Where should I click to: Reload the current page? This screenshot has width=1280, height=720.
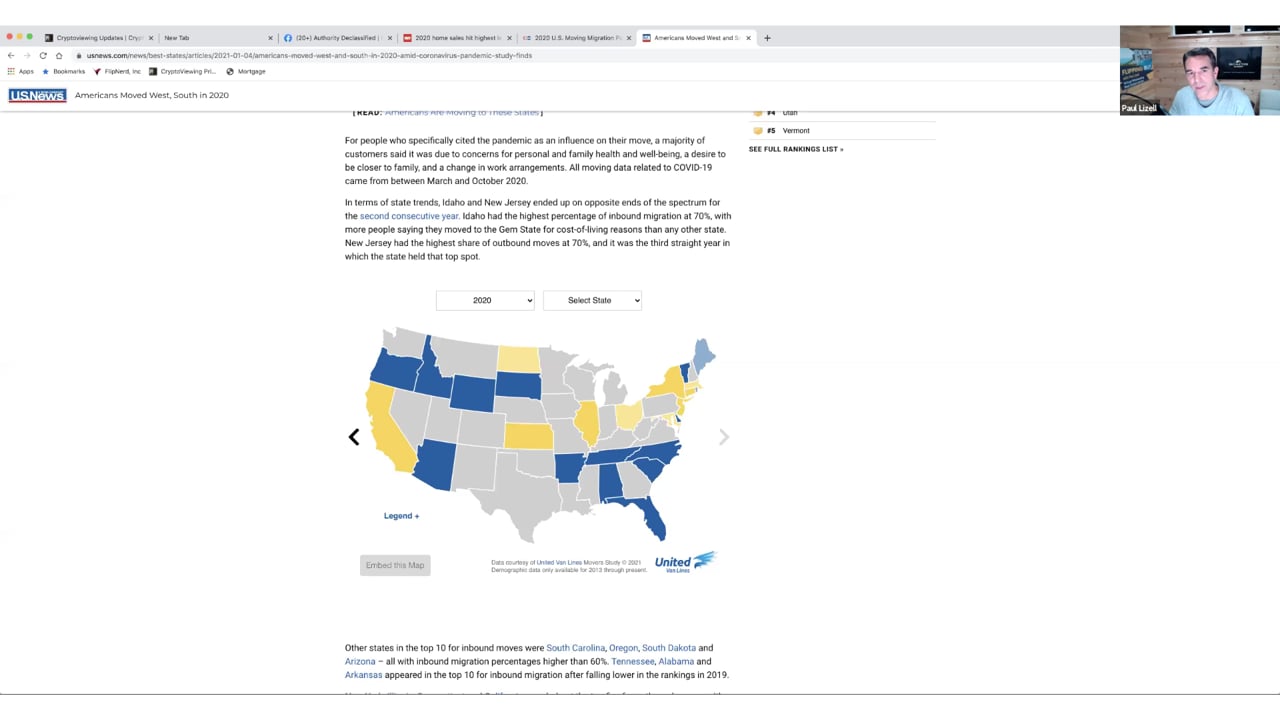coord(43,55)
